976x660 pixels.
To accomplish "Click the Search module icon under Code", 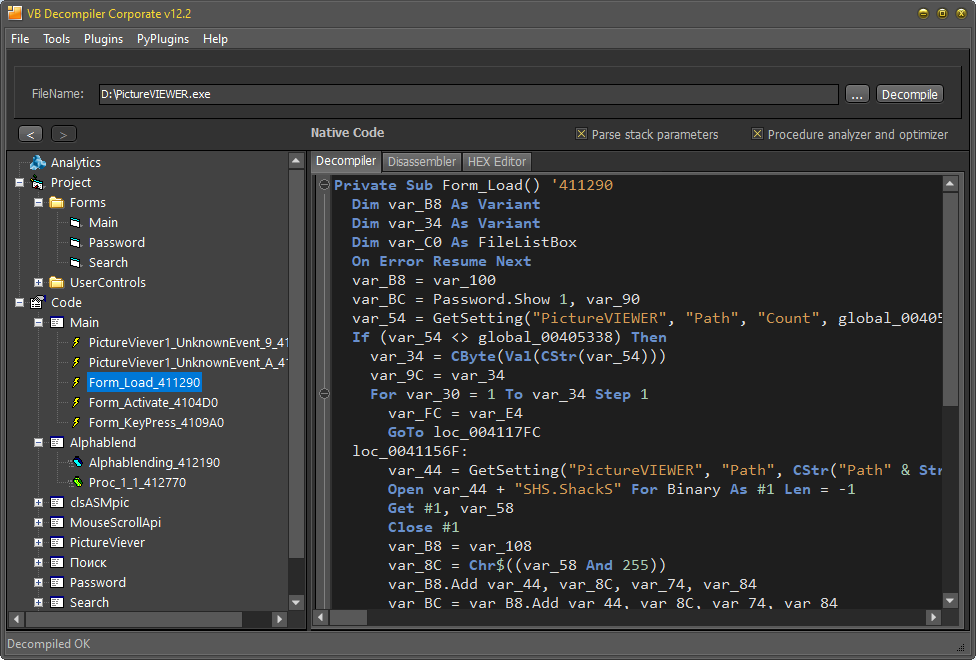I will [x=57, y=602].
